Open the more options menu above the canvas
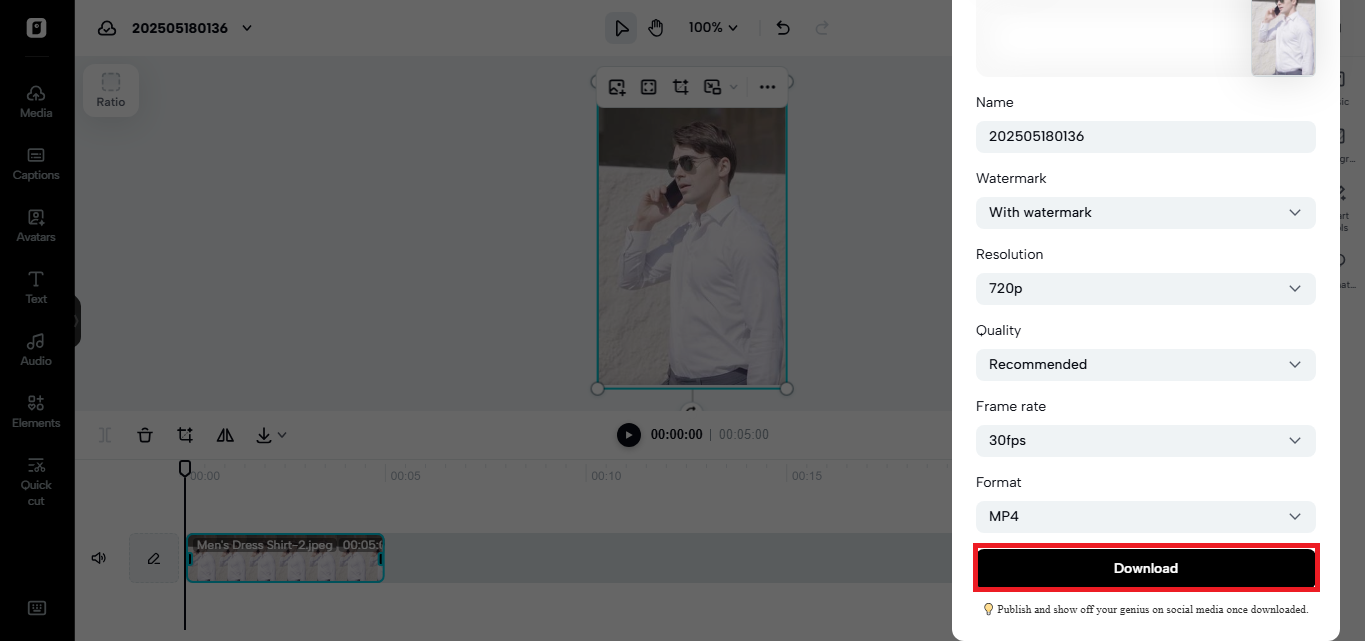 pos(767,87)
